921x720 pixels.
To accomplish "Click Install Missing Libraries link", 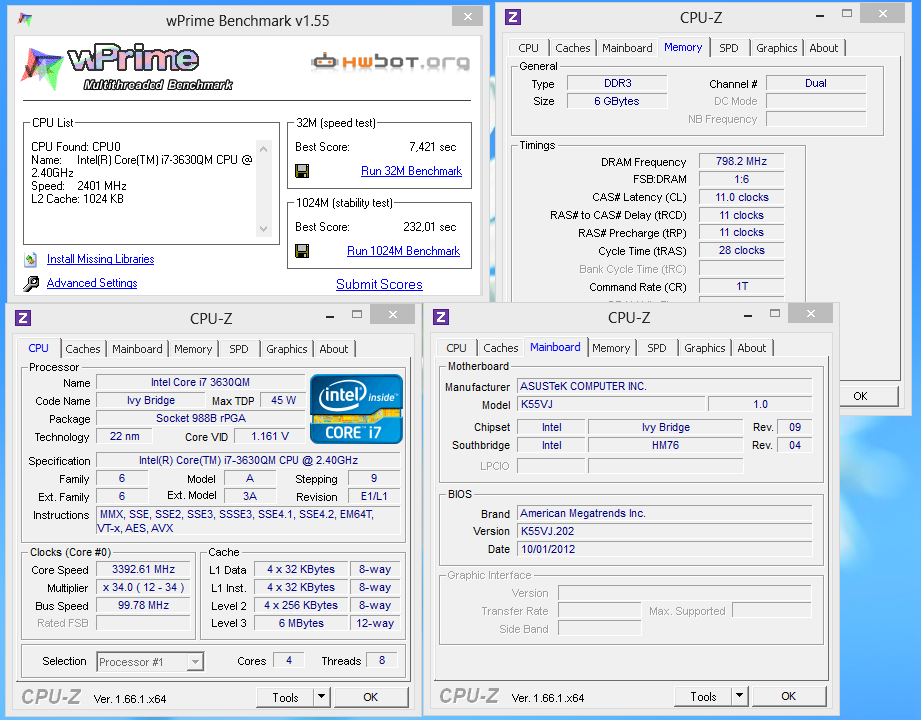I will click(100, 259).
